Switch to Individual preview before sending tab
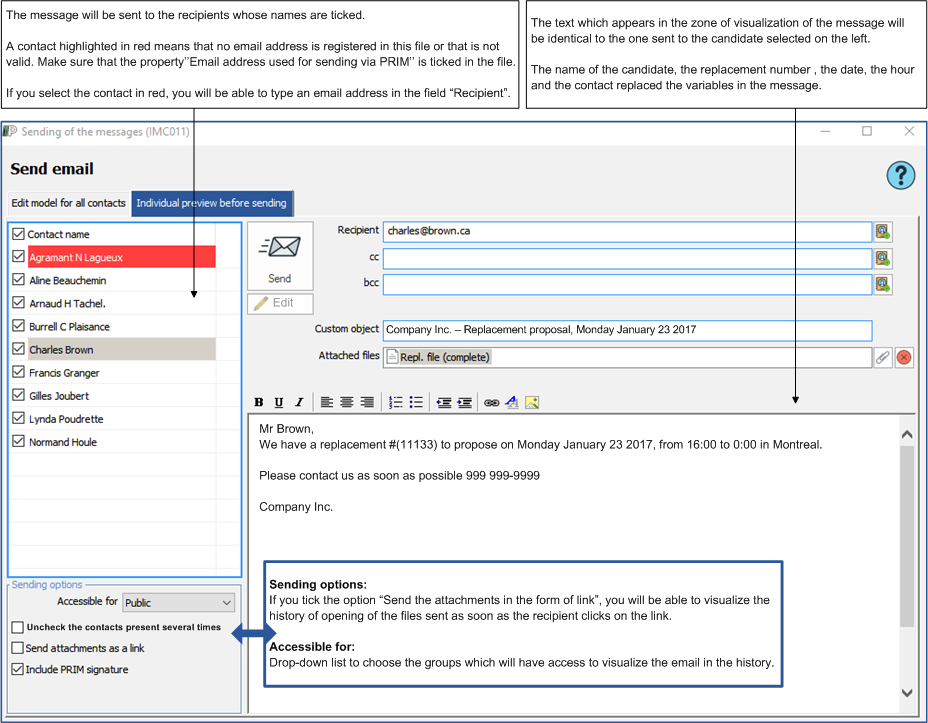This screenshot has width=928, height=723. click(211, 203)
